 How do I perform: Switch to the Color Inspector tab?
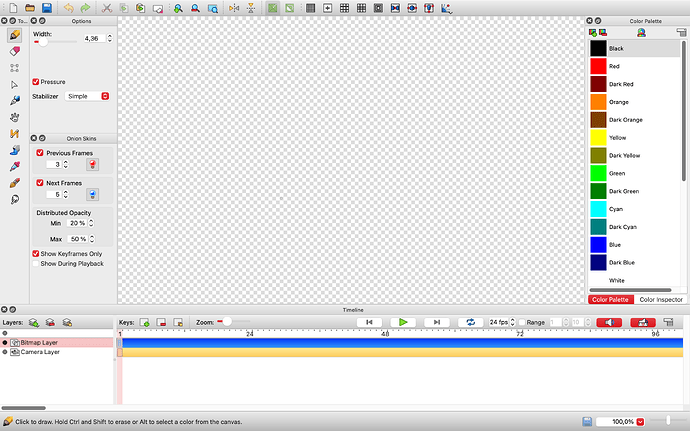pyautogui.click(x=660, y=299)
